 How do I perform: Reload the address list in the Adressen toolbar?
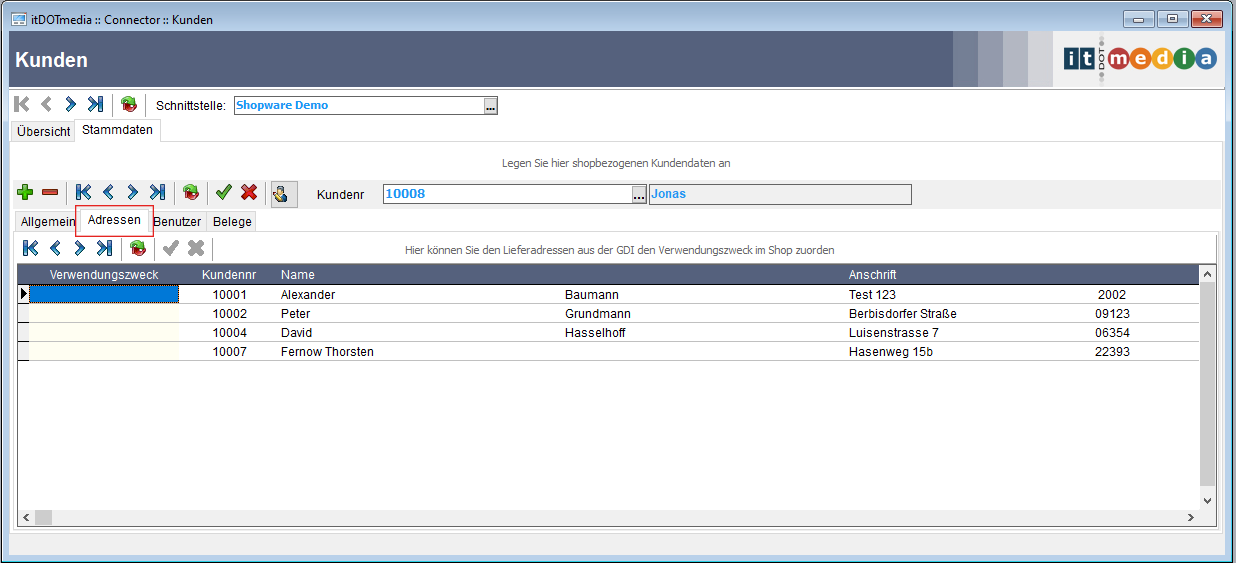(x=138, y=248)
